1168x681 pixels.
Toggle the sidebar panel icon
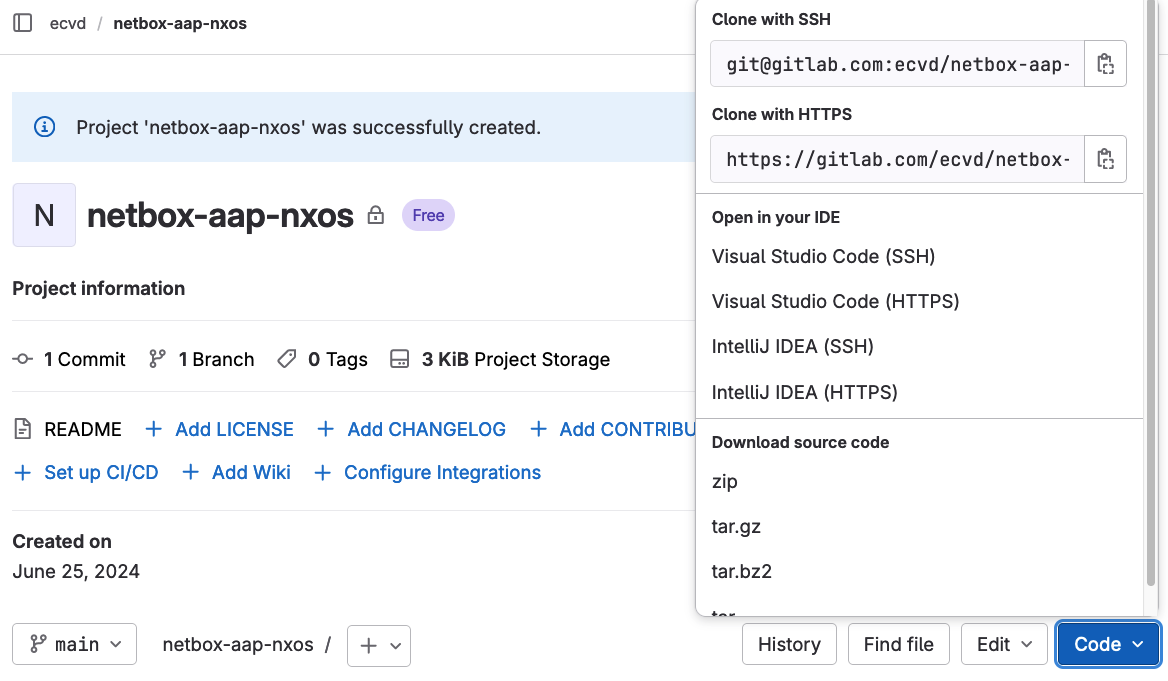click(23, 23)
